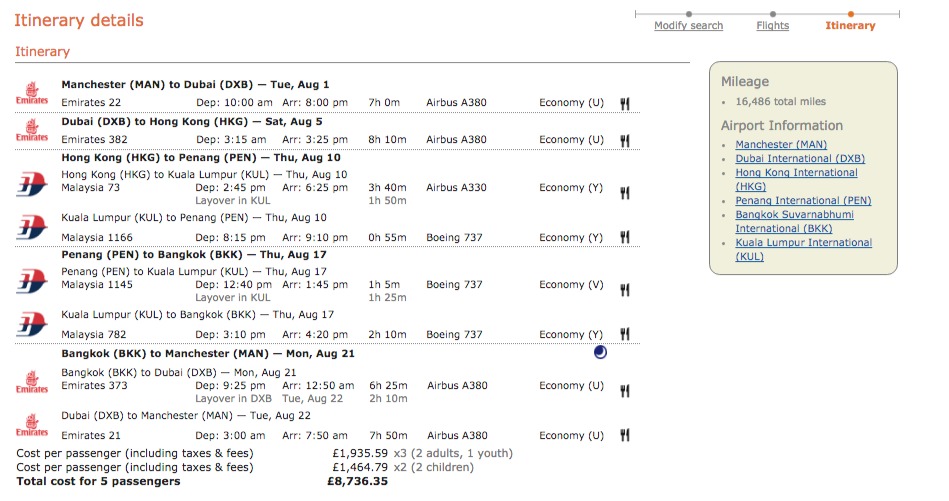This screenshot has width=949, height=501.
Task: Open Dubai International (DXB) airport link
Action: [x=800, y=158]
